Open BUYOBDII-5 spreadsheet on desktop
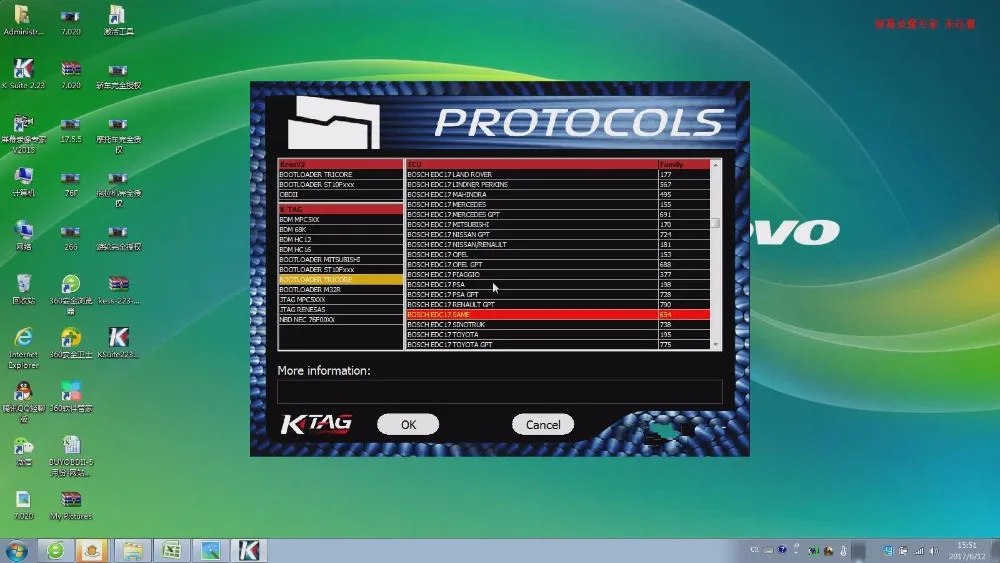Viewport: 1000px width, 563px height. coord(71,456)
